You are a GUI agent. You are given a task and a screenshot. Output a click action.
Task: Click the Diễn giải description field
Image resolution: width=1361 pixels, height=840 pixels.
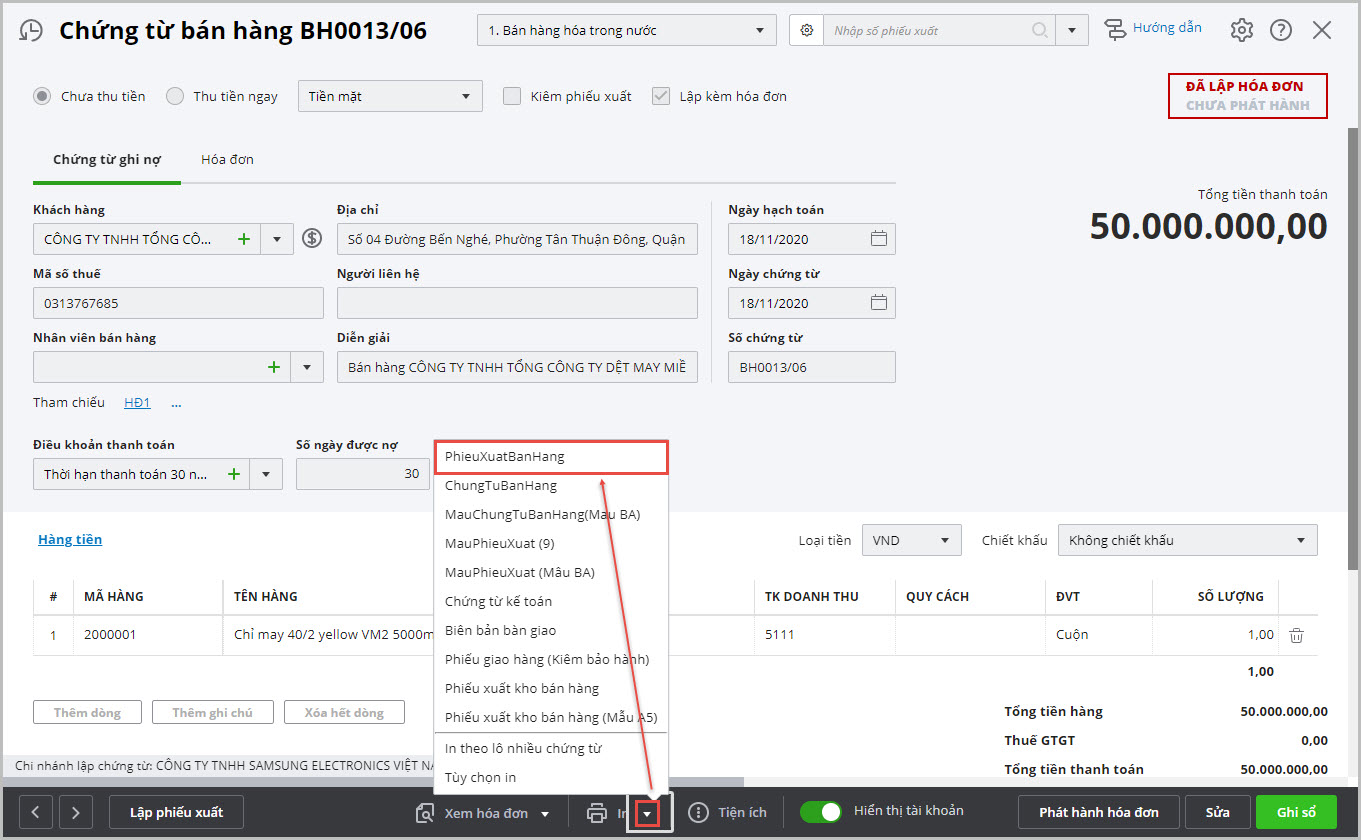[516, 367]
